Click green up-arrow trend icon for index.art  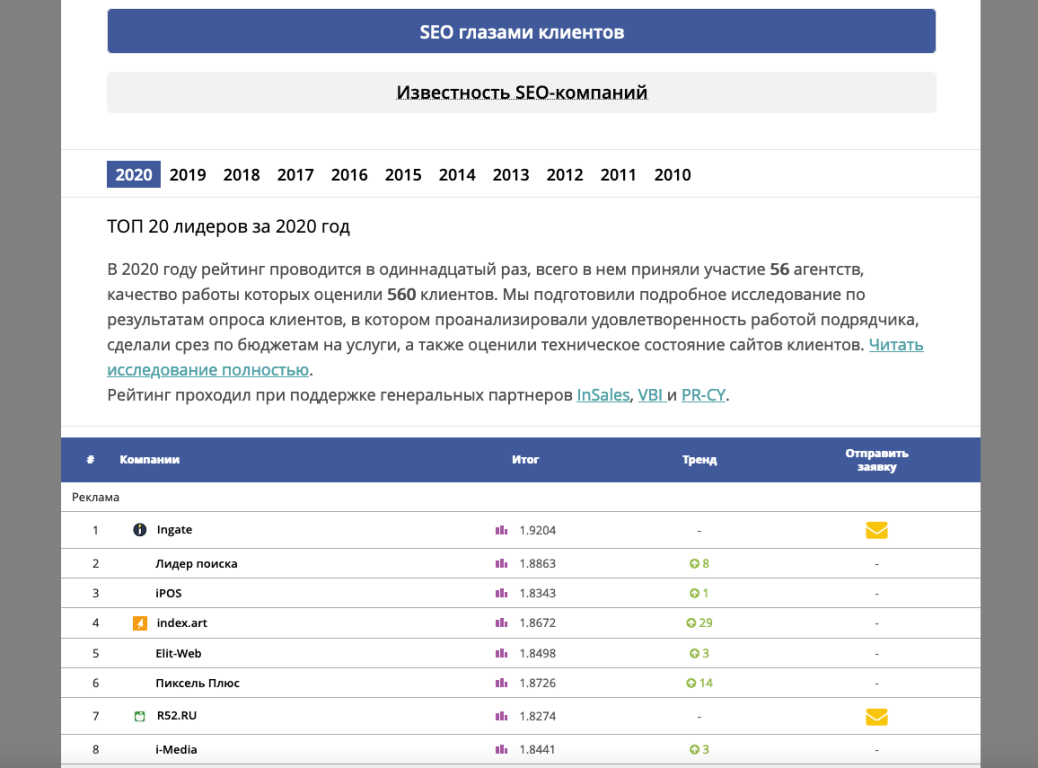point(690,623)
